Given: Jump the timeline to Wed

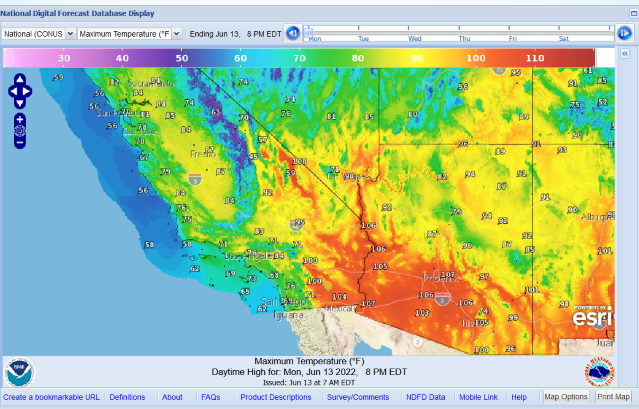Looking at the screenshot, I should click(414, 39).
